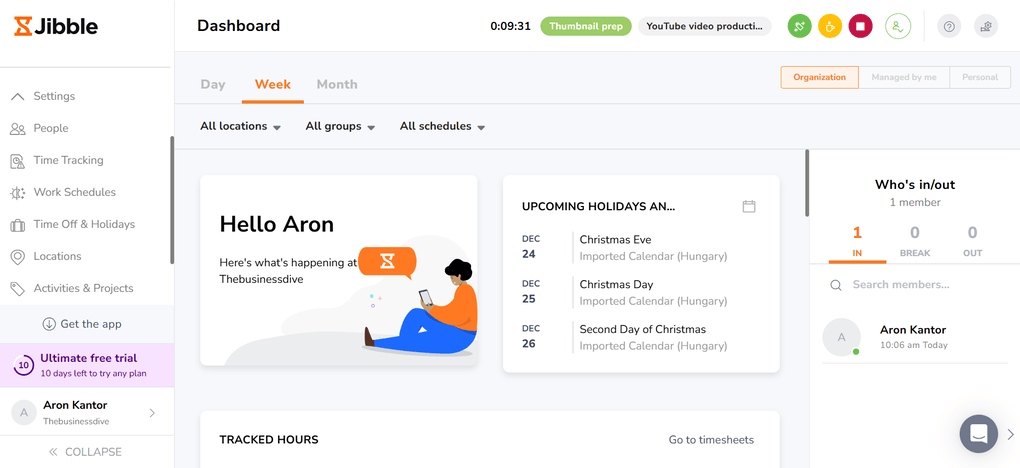Click Get the app
Image resolution: width=1020 pixels, height=468 pixels.
(x=87, y=324)
